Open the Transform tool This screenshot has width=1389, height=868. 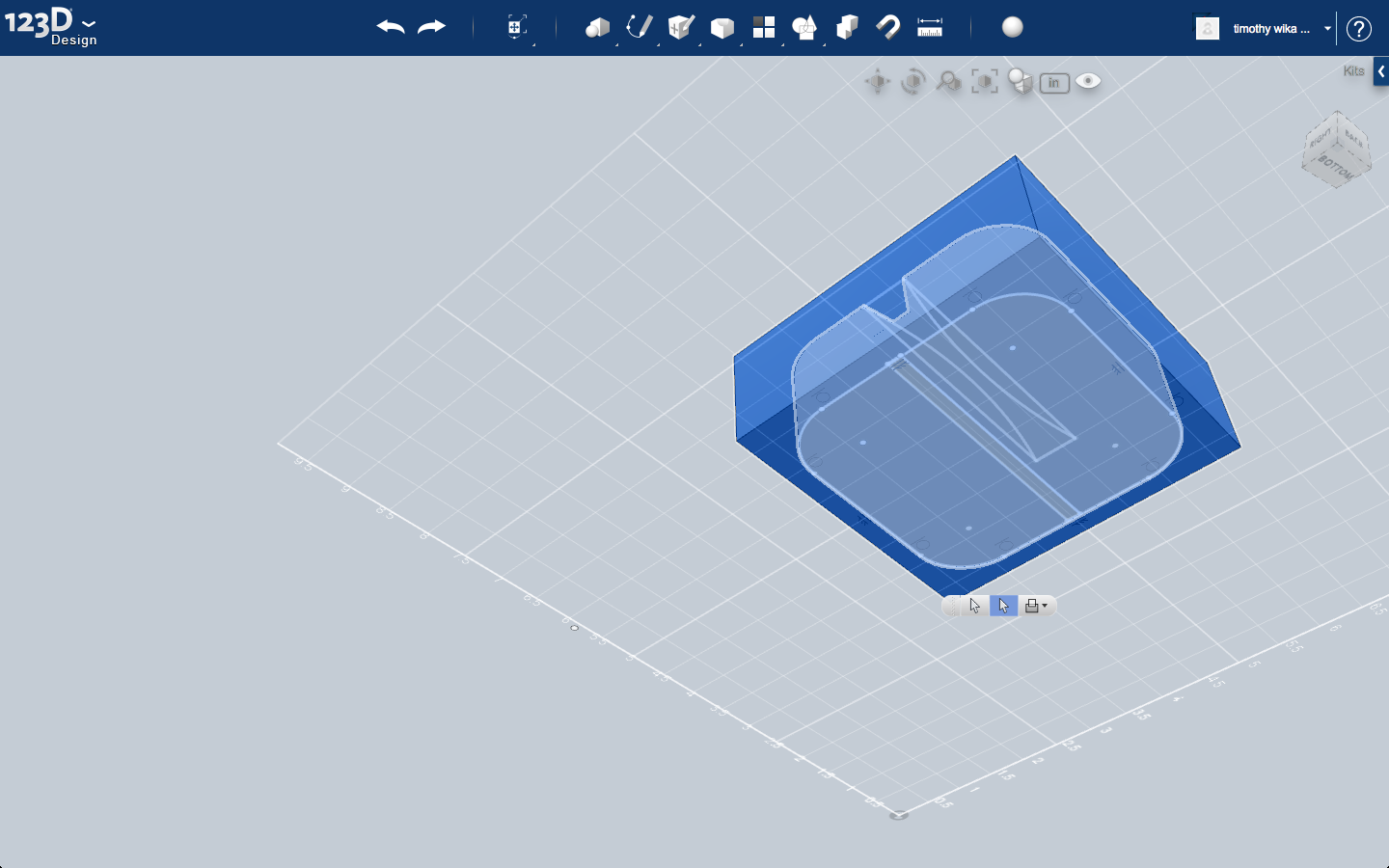point(517,27)
